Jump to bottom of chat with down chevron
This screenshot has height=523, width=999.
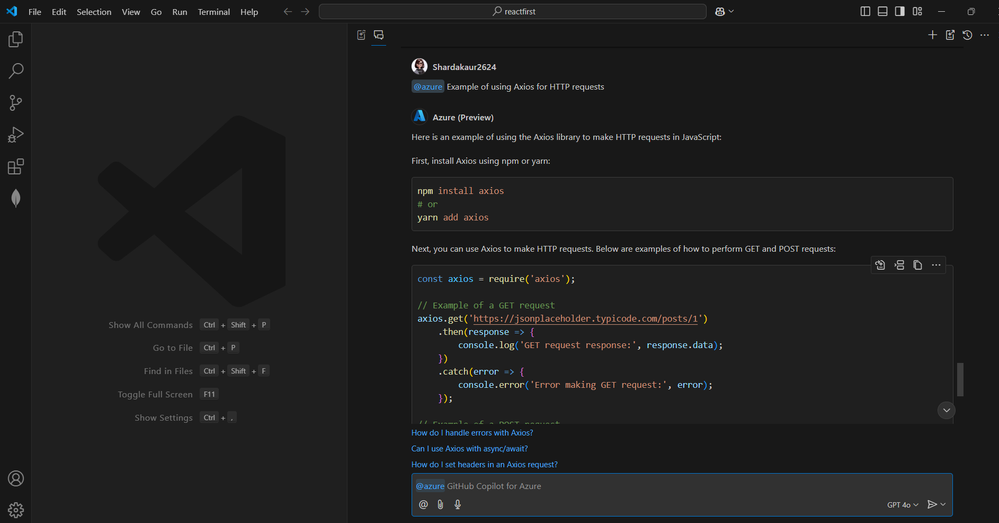946,410
